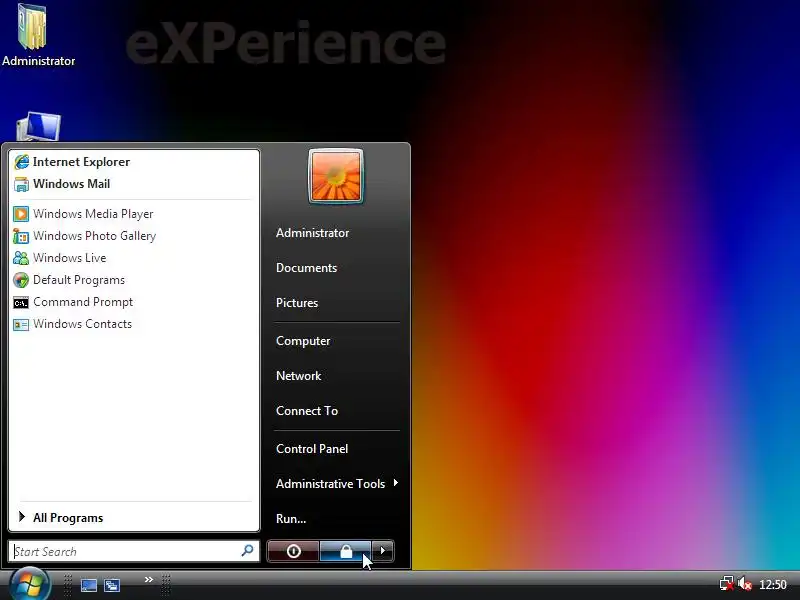Open Internet Explorer icon in Start menu
This screenshot has height=600, width=800.
(x=21, y=162)
